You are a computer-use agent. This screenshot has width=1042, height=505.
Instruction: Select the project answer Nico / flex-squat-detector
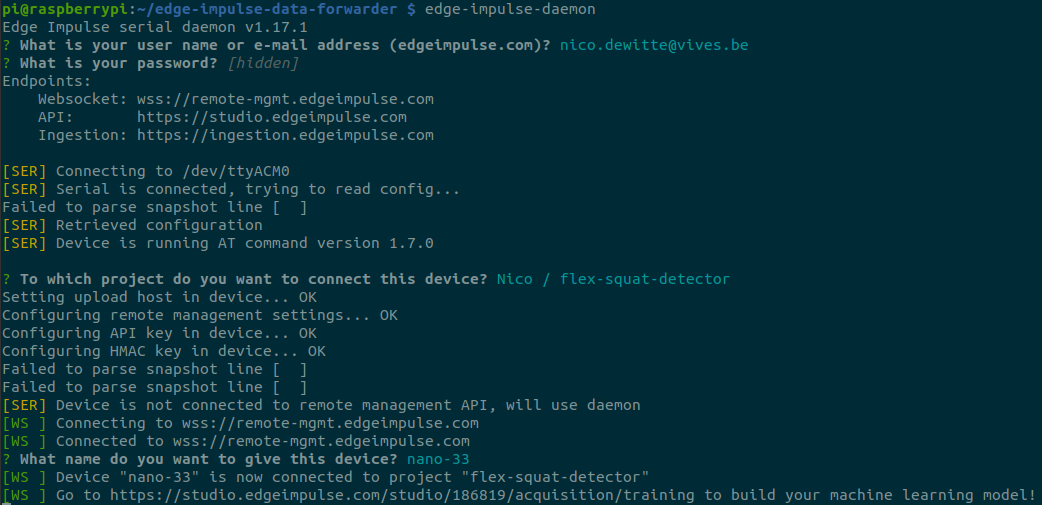click(x=613, y=279)
